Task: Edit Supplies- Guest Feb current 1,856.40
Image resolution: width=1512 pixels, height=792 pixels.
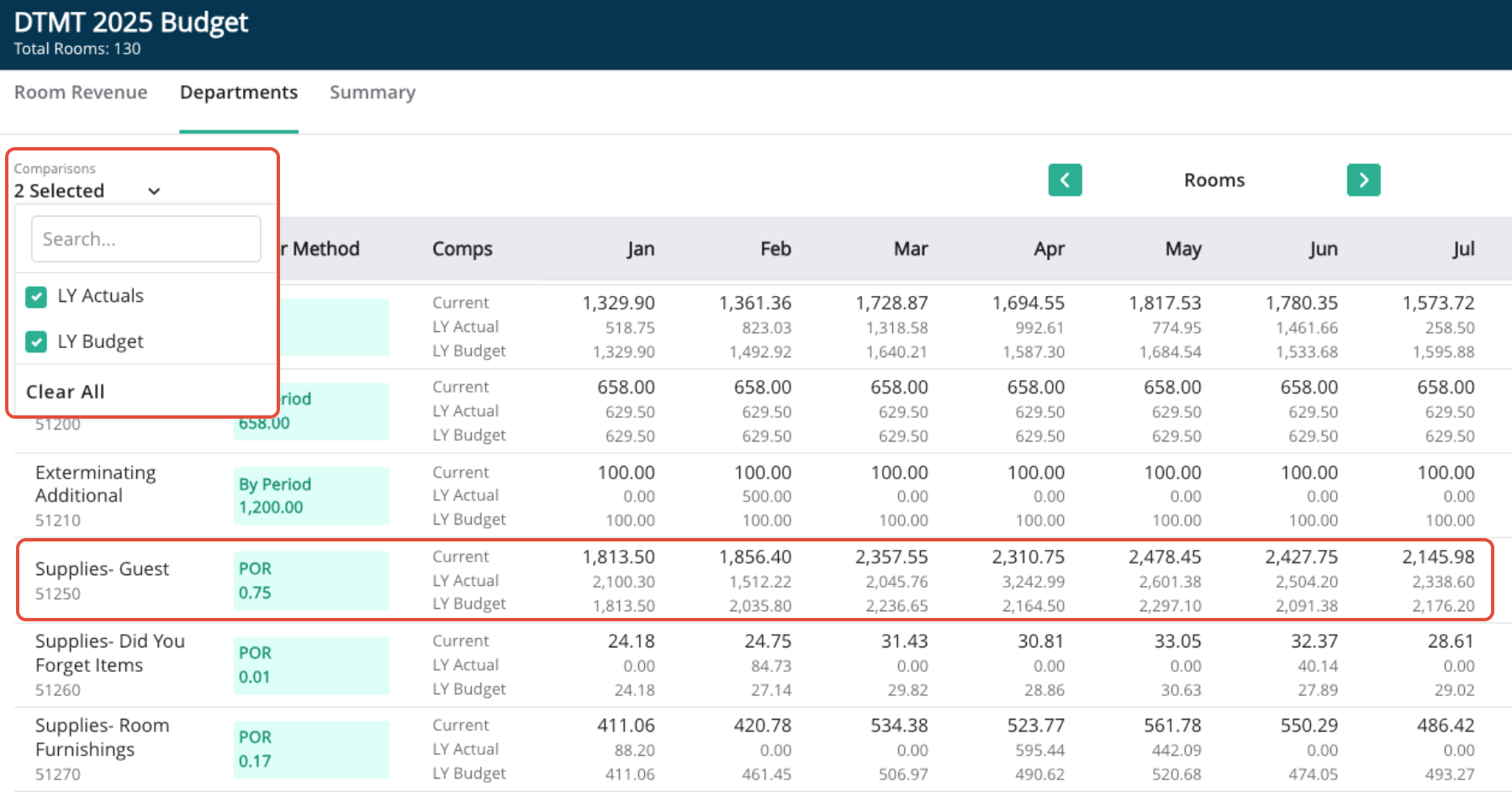Action: (755, 557)
